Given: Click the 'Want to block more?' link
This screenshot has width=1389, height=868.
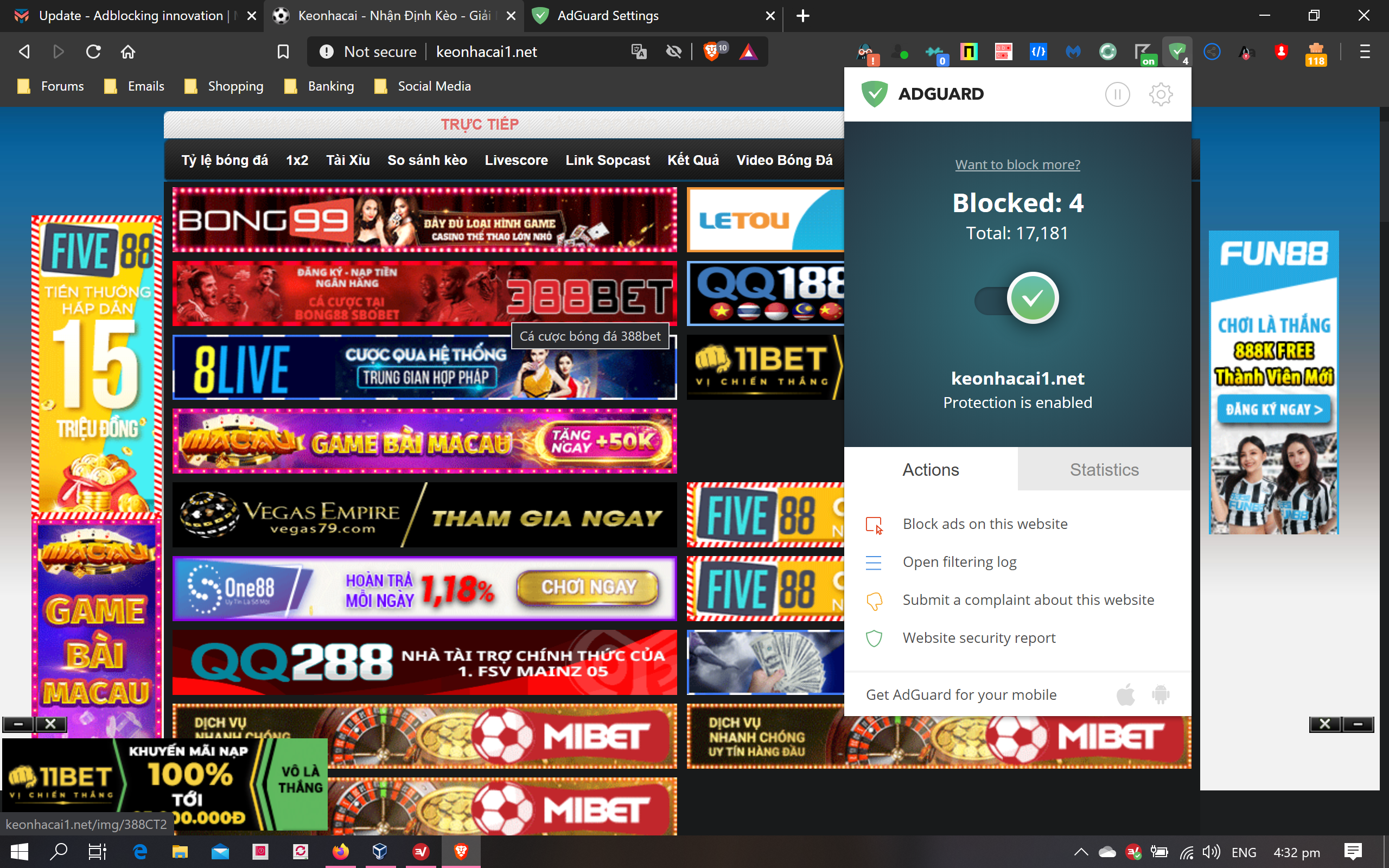Looking at the screenshot, I should point(1017,165).
